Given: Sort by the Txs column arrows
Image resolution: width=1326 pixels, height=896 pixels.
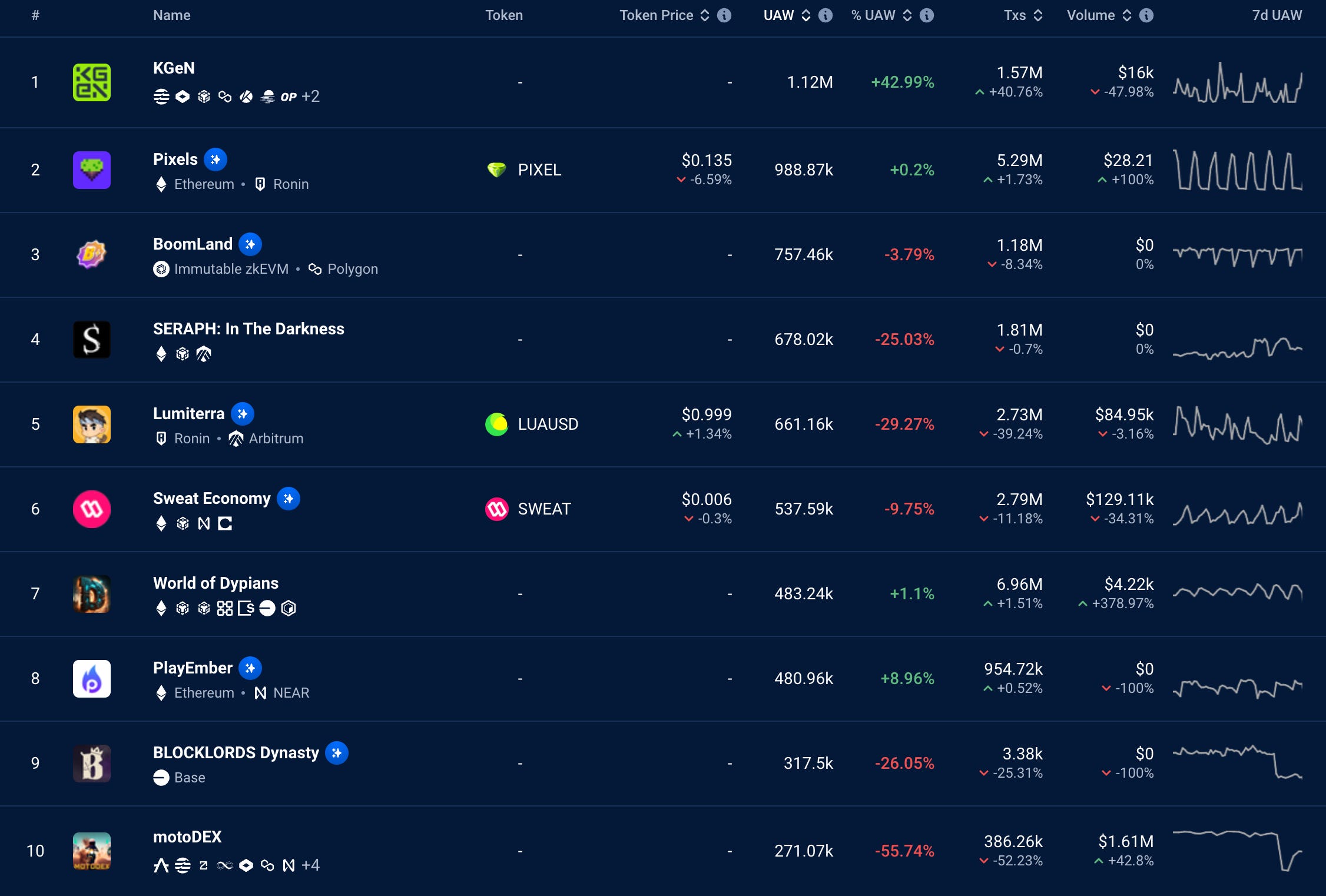Looking at the screenshot, I should (x=1038, y=15).
